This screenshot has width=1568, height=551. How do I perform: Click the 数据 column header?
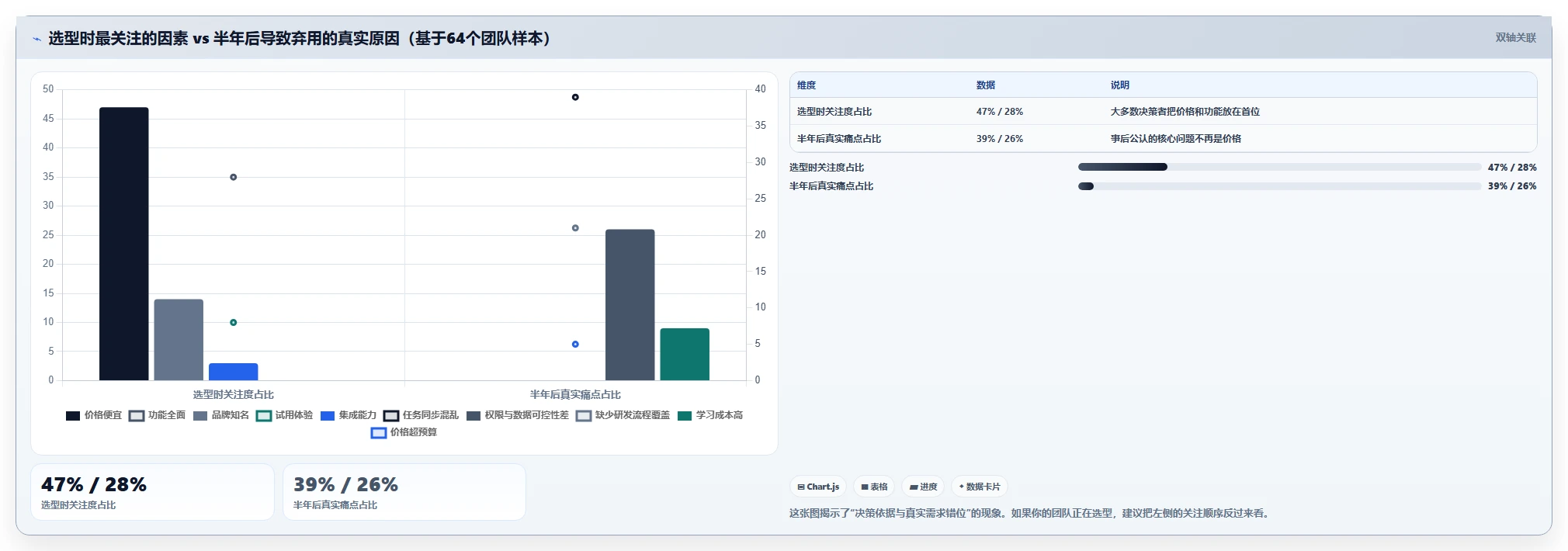click(986, 85)
